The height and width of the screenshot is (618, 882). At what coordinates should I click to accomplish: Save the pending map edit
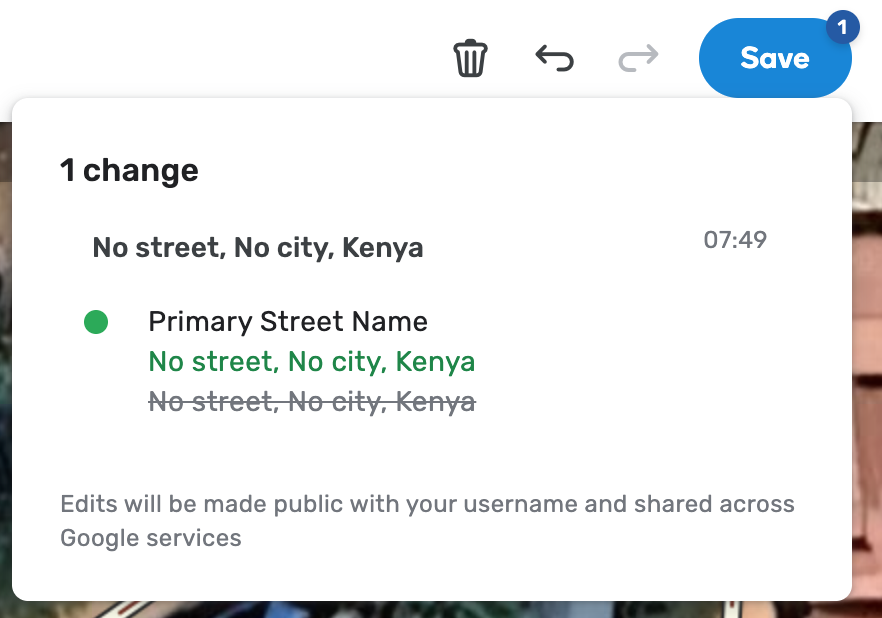click(x=774, y=58)
